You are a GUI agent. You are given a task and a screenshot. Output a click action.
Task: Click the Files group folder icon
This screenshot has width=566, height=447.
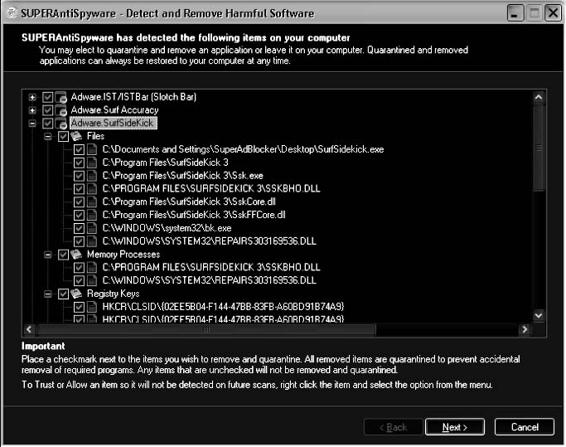coord(76,136)
